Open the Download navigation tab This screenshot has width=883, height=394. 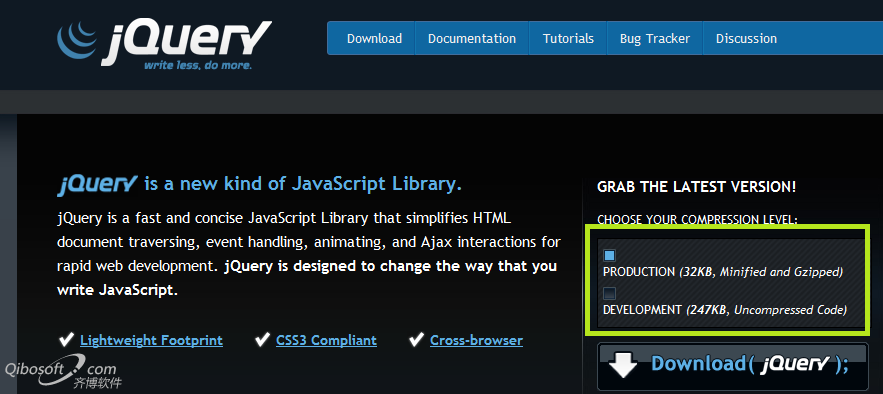tap(374, 38)
